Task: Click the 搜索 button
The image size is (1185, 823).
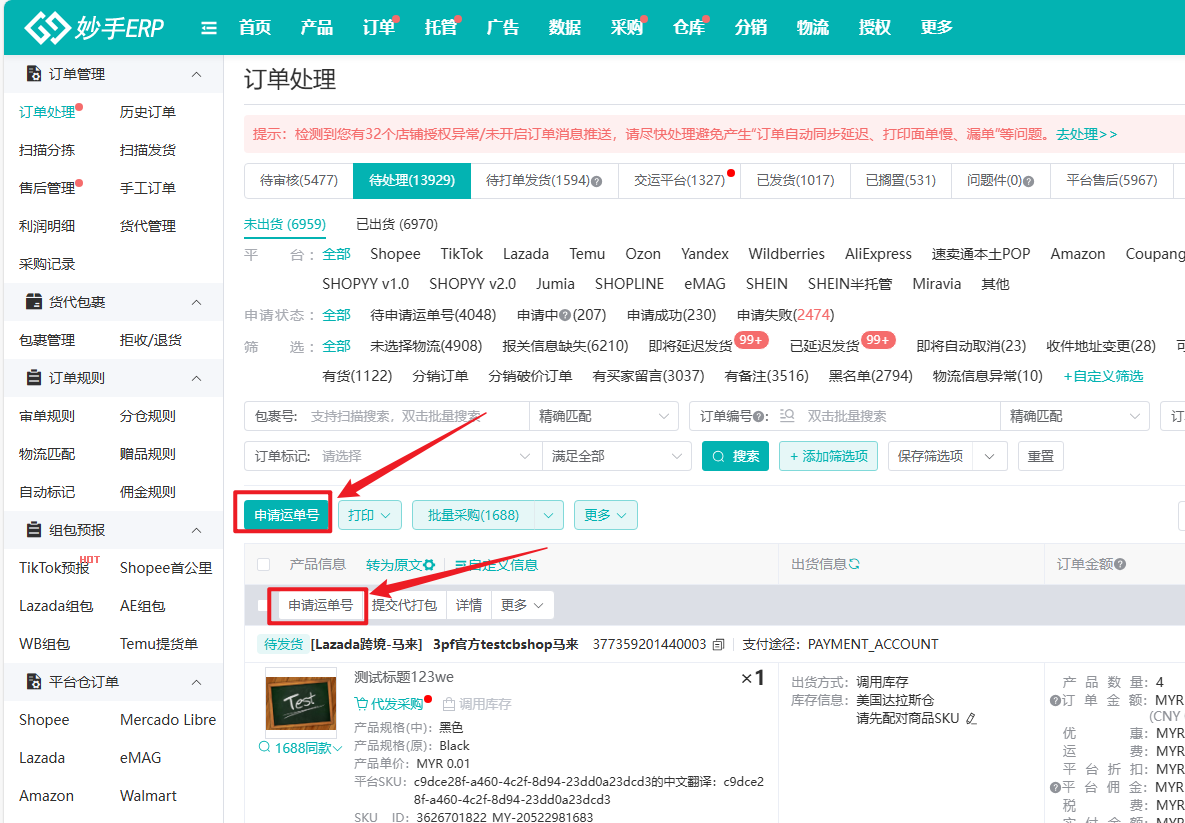Action: [x=735, y=456]
